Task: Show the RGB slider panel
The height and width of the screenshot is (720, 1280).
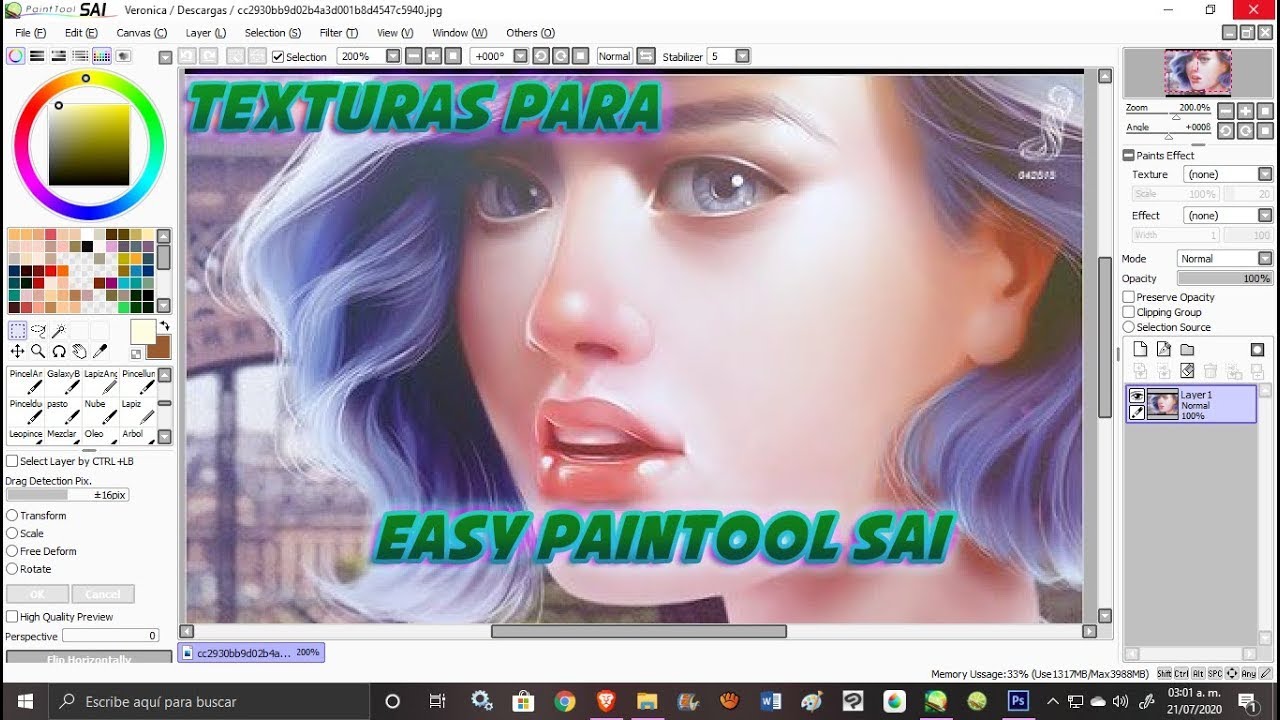Action: pos(37,56)
